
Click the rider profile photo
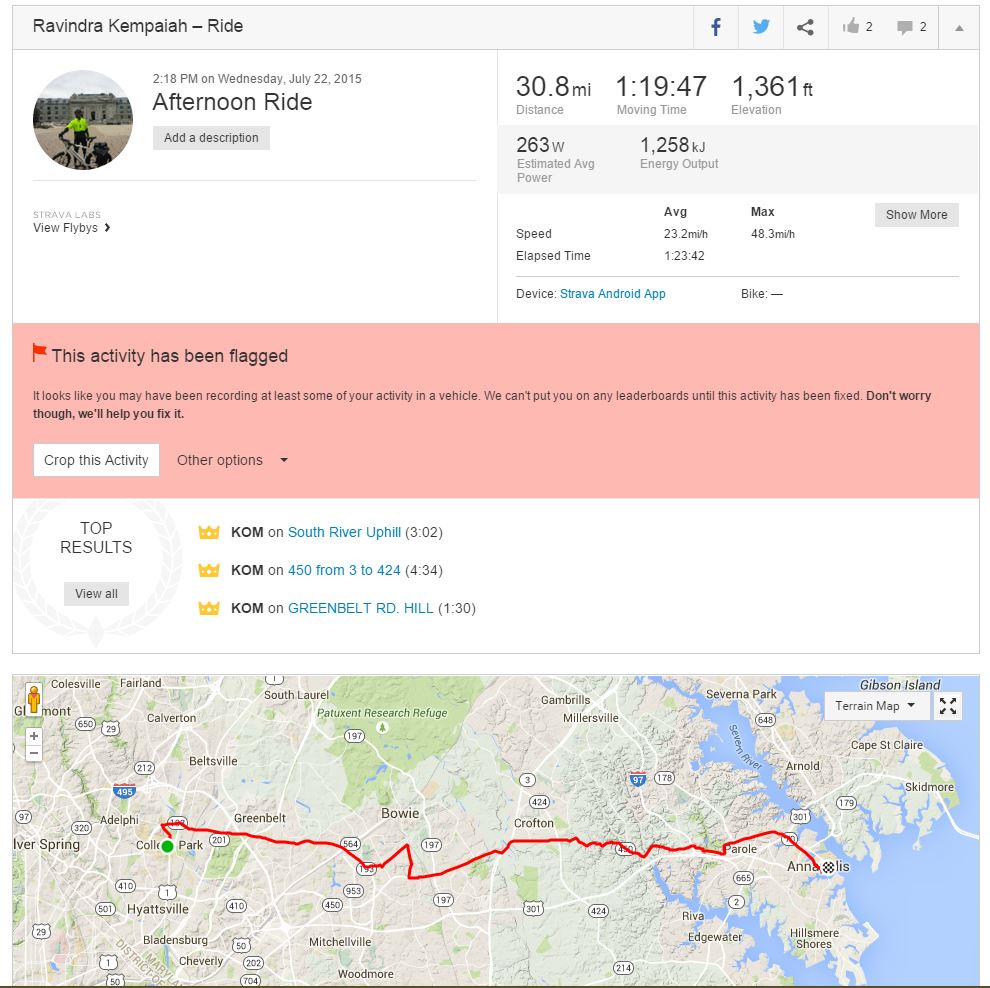click(83, 120)
